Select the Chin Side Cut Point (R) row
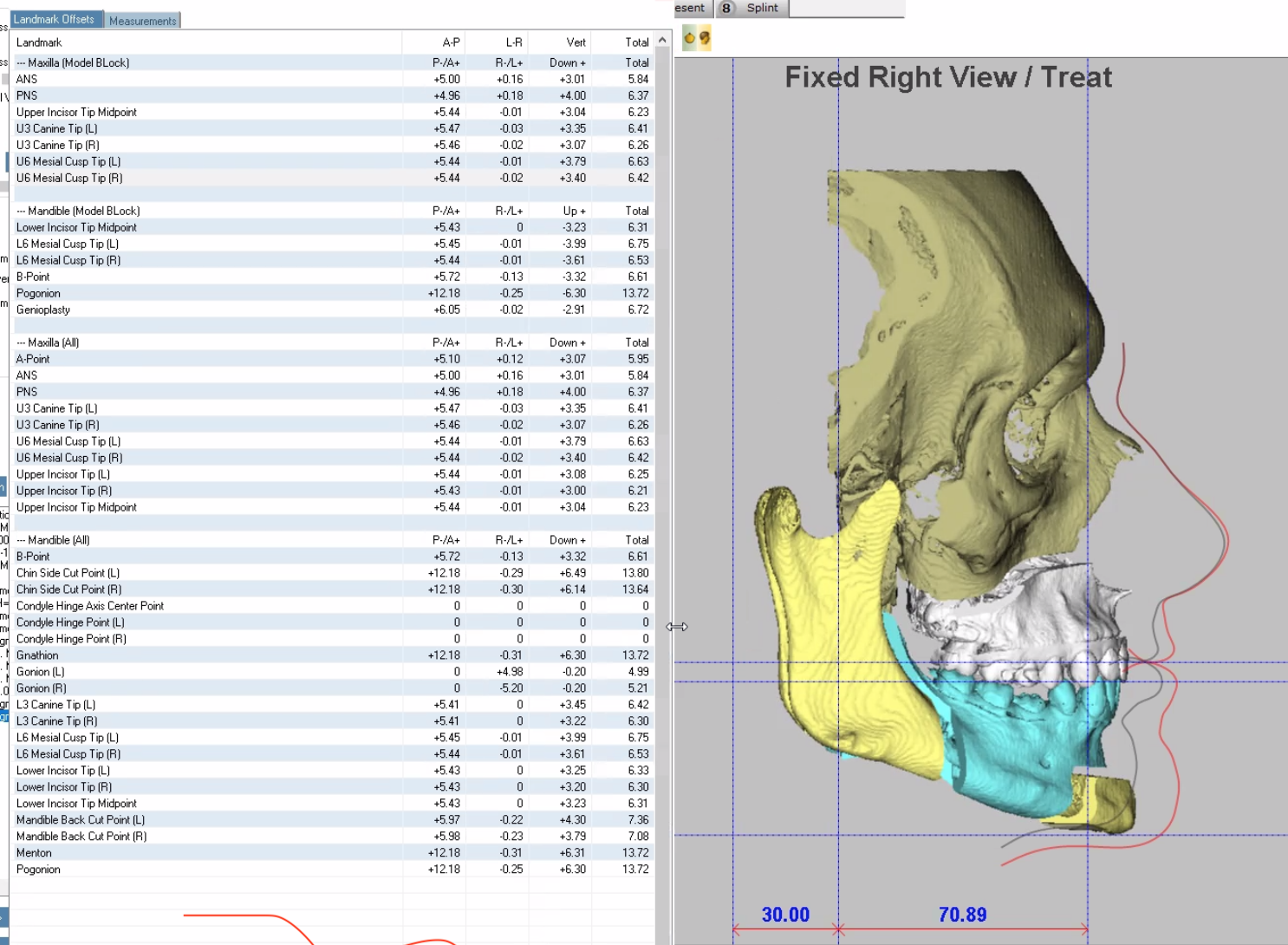Image resolution: width=1288 pixels, height=945 pixels. [332, 590]
